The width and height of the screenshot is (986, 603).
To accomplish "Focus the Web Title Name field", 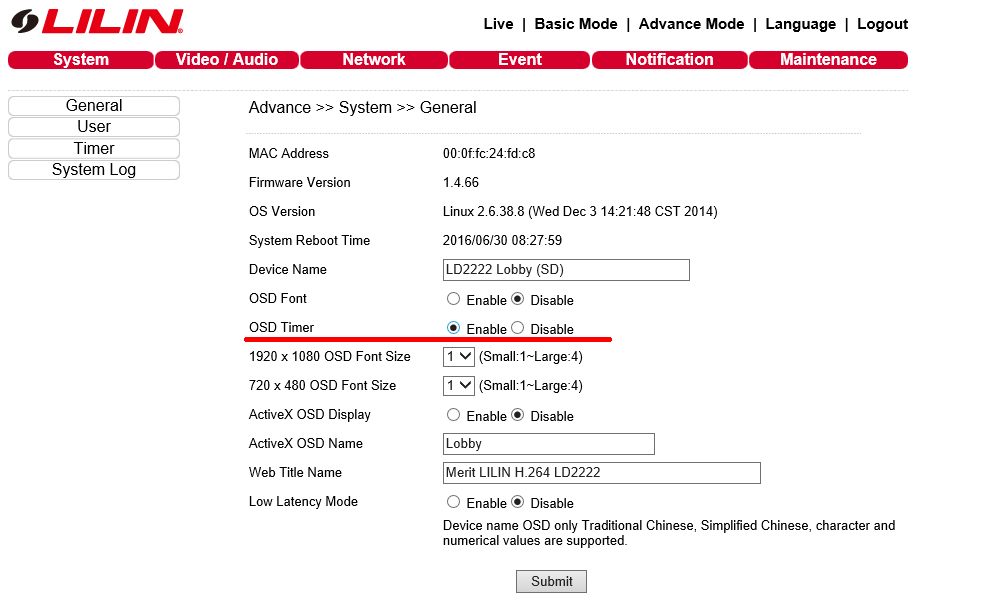I will pos(601,473).
